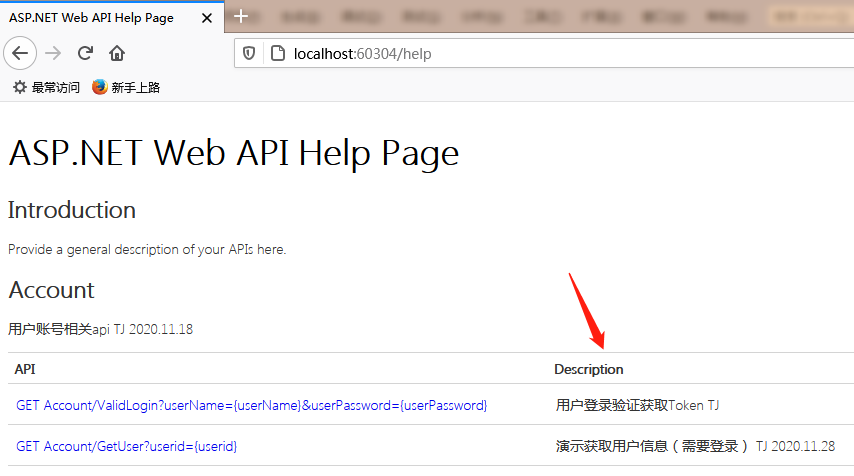Click the Account section heading
This screenshot has height=476, width=854.
click(x=51, y=290)
